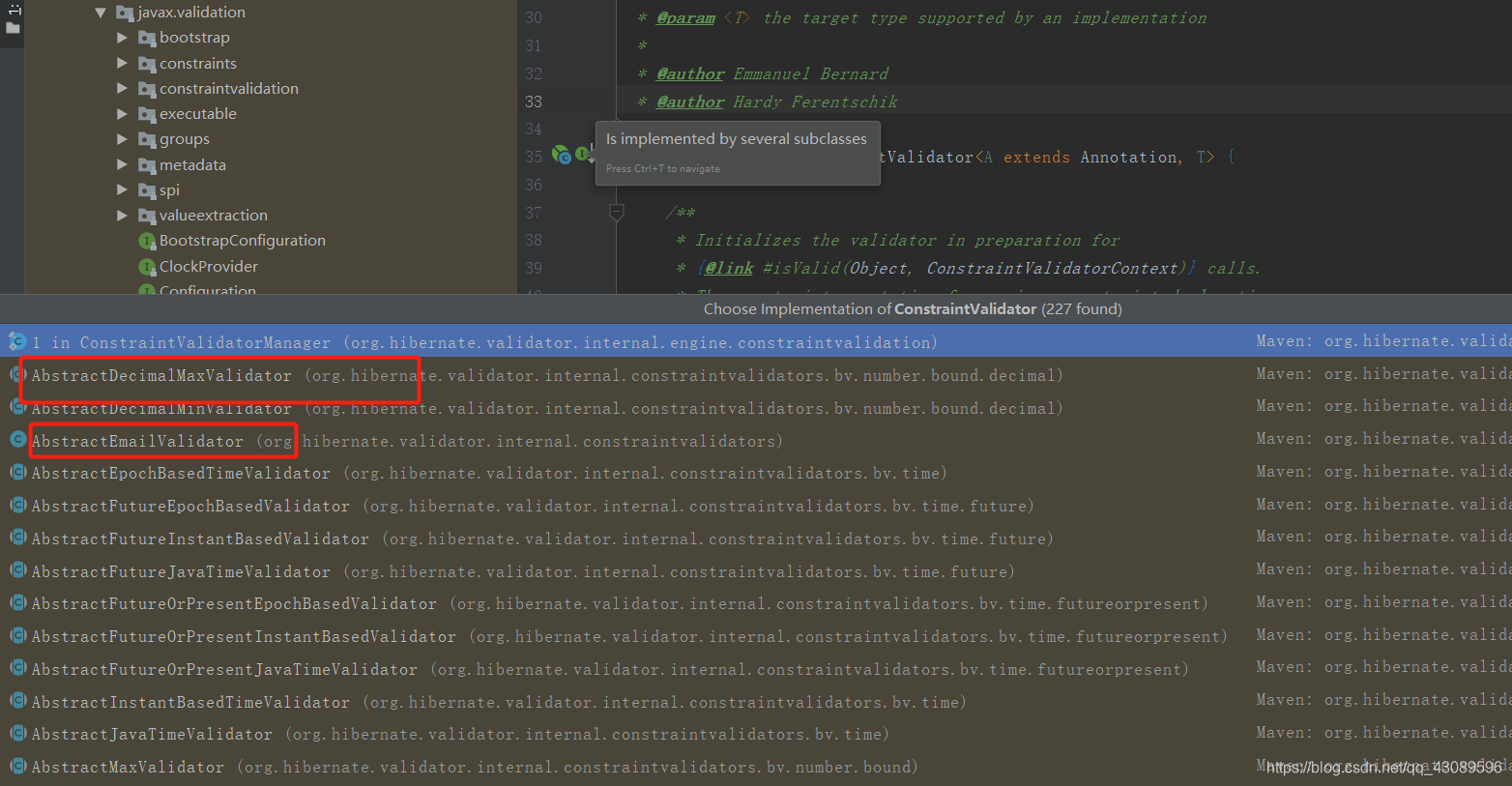The width and height of the screenshot is (1512, 786).
Task: Click the @author tag before Hardy Ferentschik
Action: tap(690, 102)
